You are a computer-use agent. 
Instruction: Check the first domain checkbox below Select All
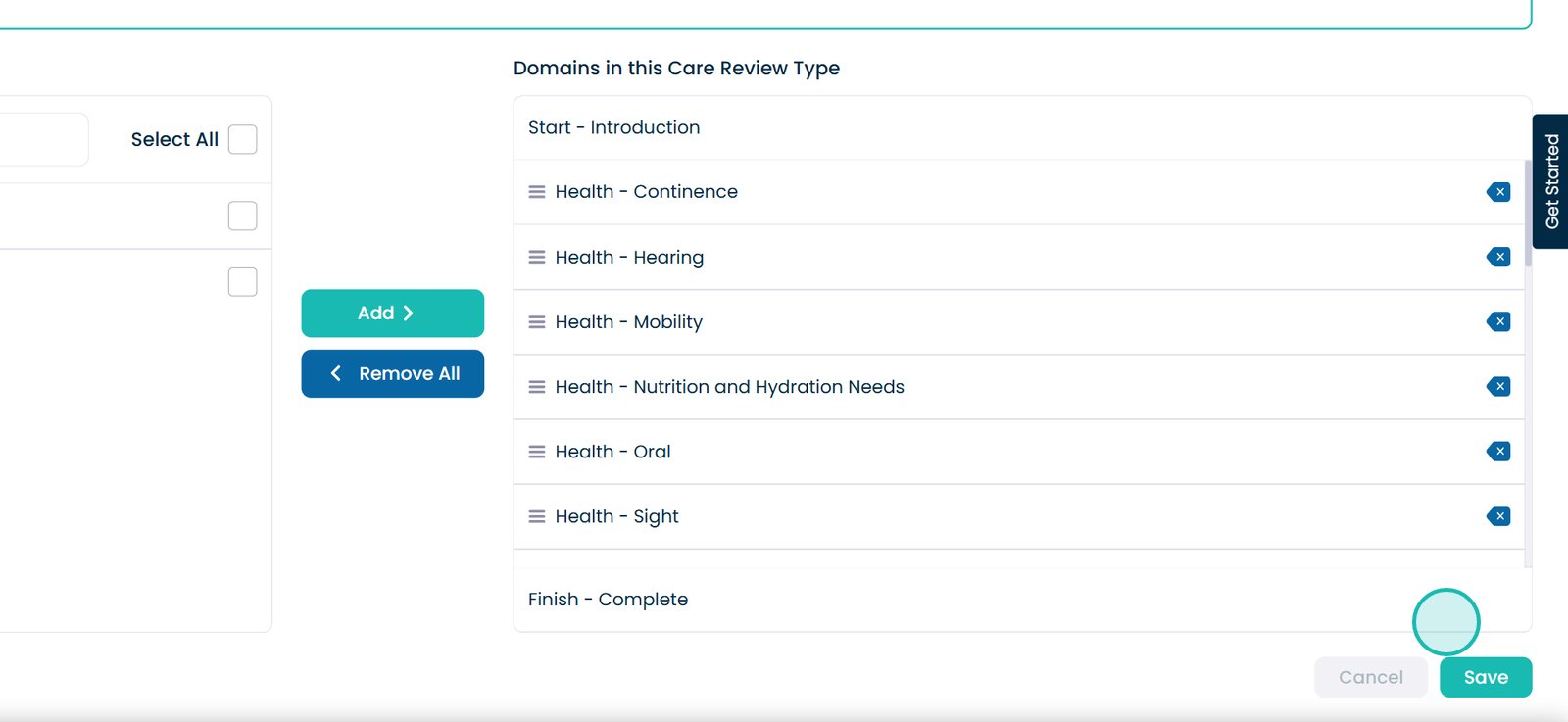point(242,216)
